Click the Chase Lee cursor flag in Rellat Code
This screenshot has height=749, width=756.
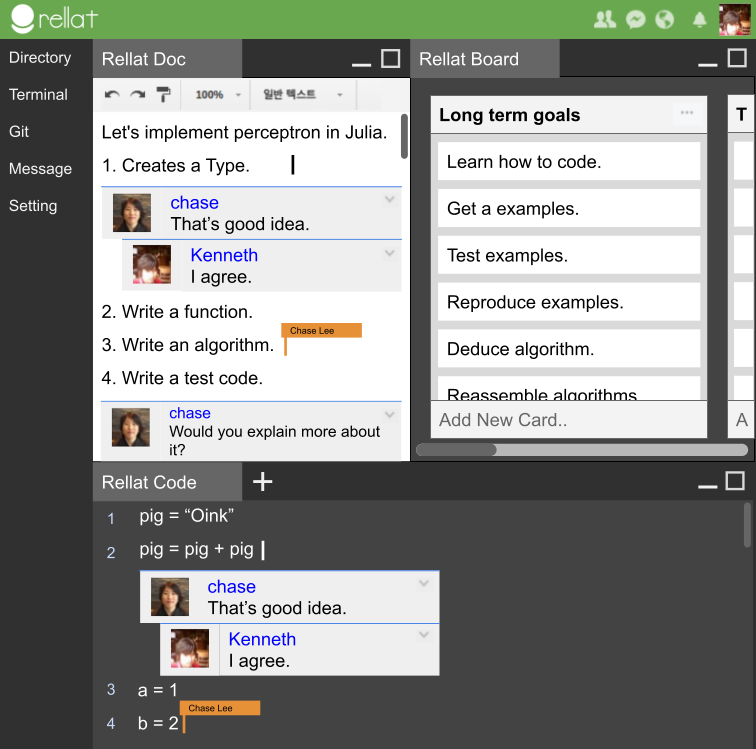(220, 708)
